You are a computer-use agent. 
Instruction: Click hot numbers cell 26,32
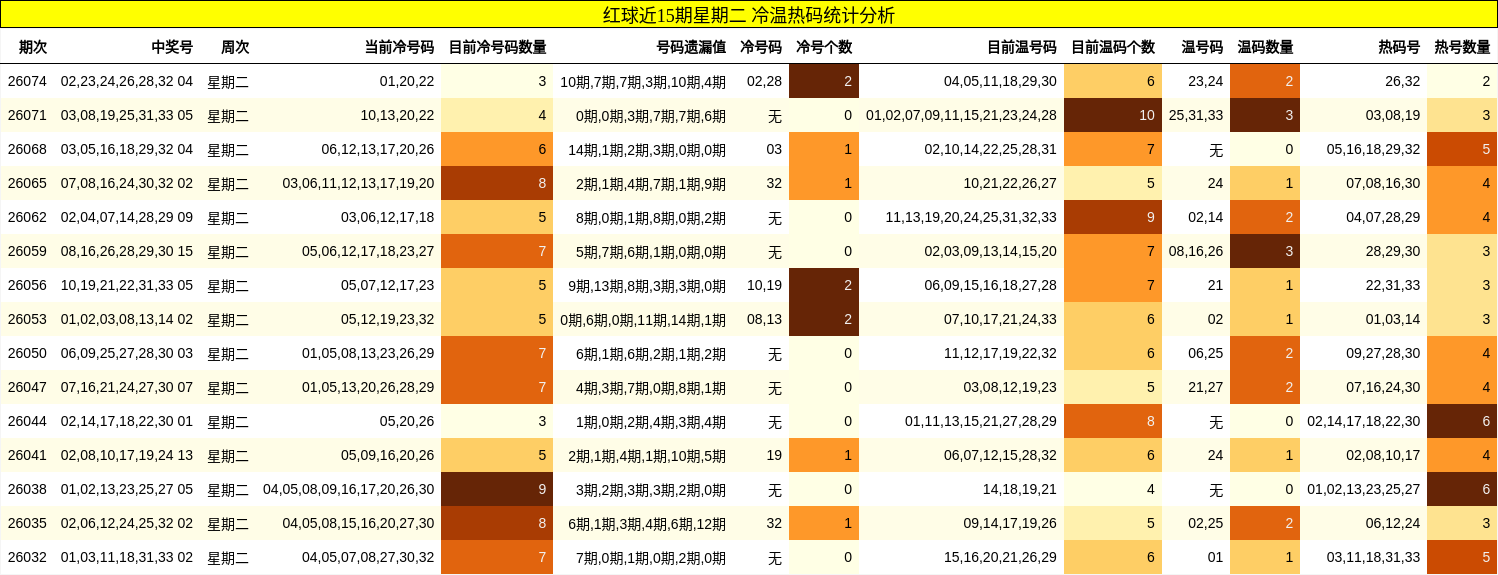click(1403, 81)
